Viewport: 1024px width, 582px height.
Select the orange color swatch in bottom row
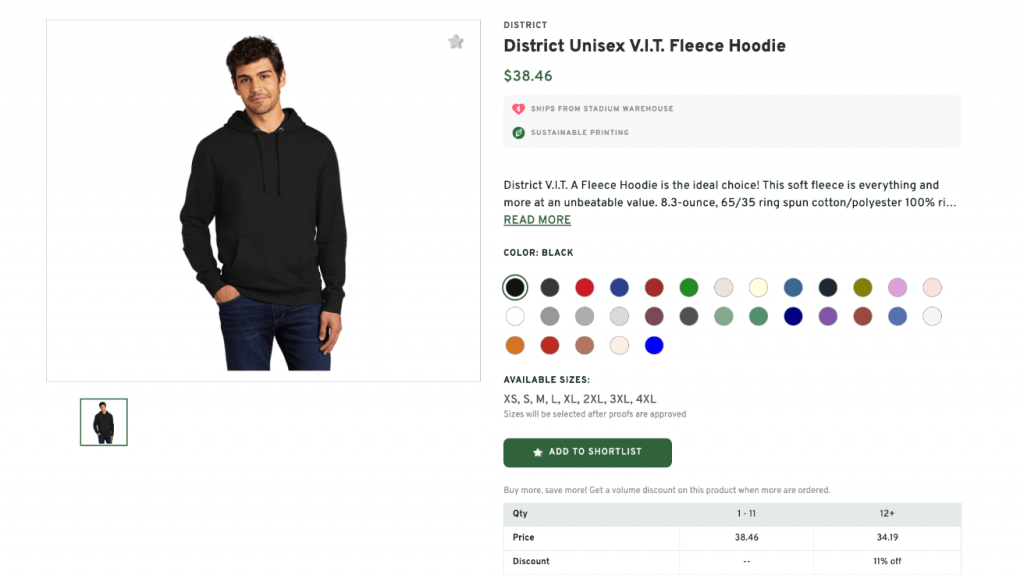[515, 345]
